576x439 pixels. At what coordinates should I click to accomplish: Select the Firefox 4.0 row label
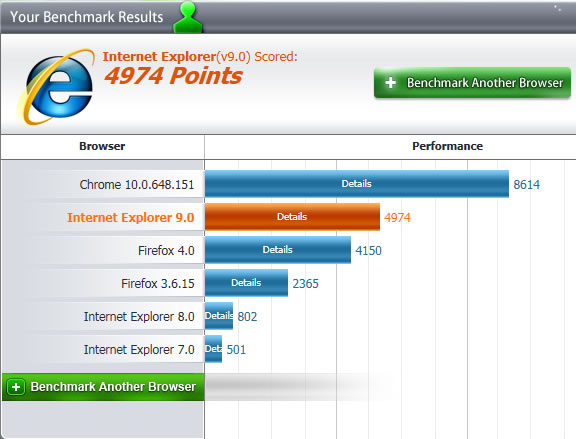[166, 251]
